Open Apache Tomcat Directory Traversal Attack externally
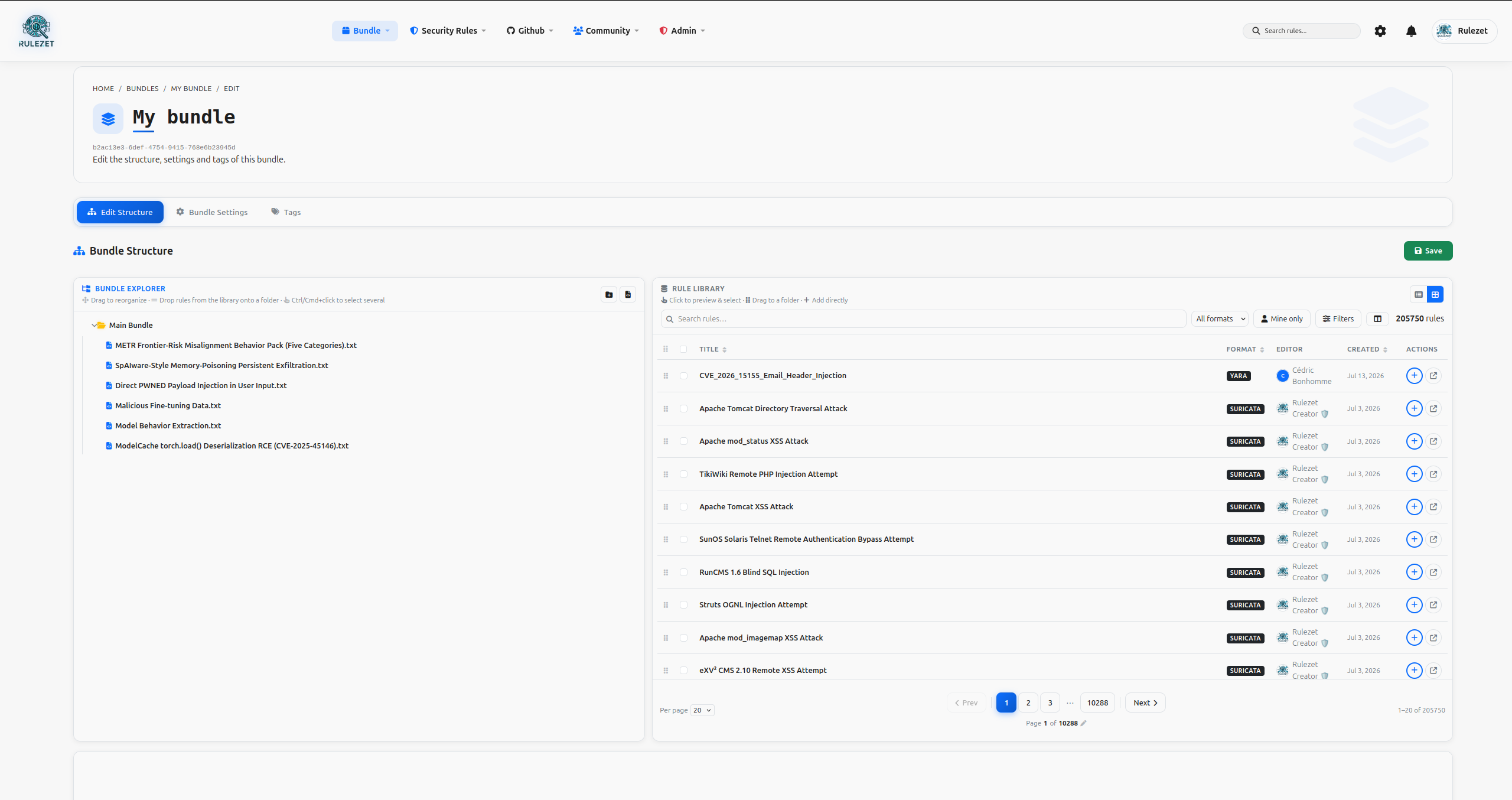Screen dimensions: 1512x800 tap(1433, 408)
